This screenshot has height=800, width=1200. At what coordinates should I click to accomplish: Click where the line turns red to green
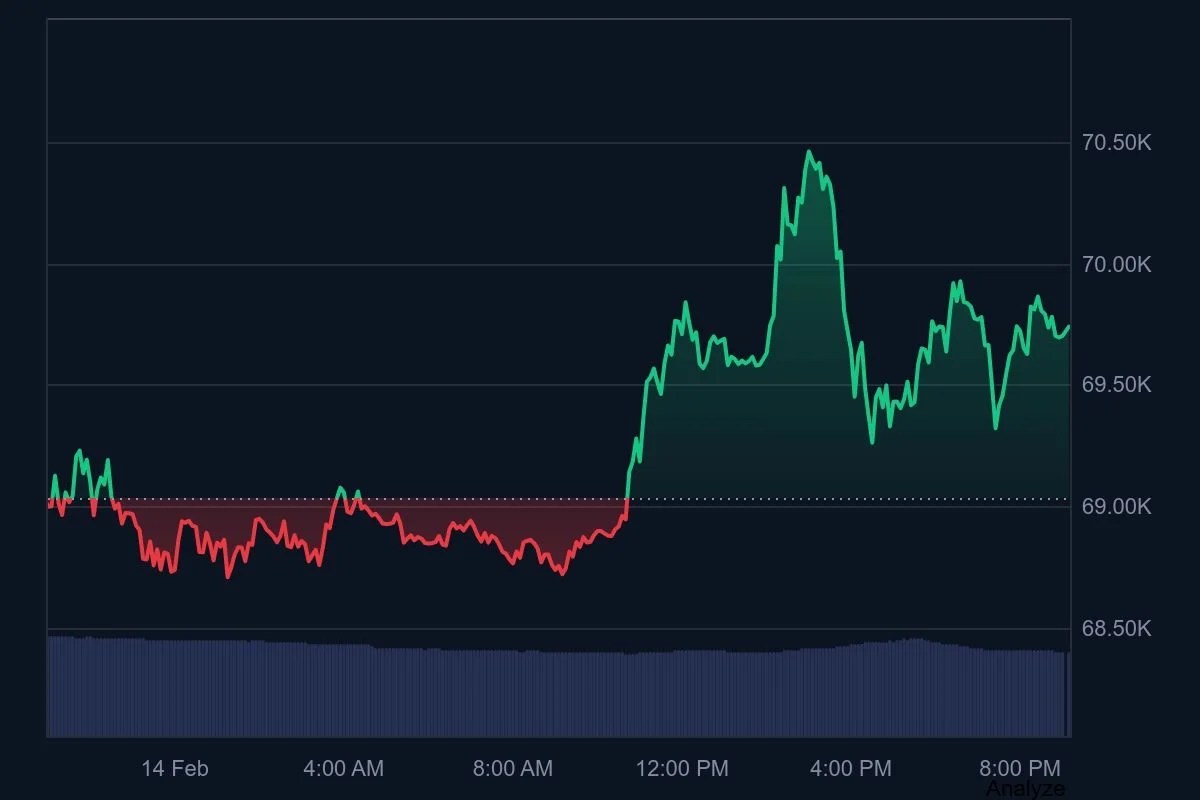(x=627, y=499)
